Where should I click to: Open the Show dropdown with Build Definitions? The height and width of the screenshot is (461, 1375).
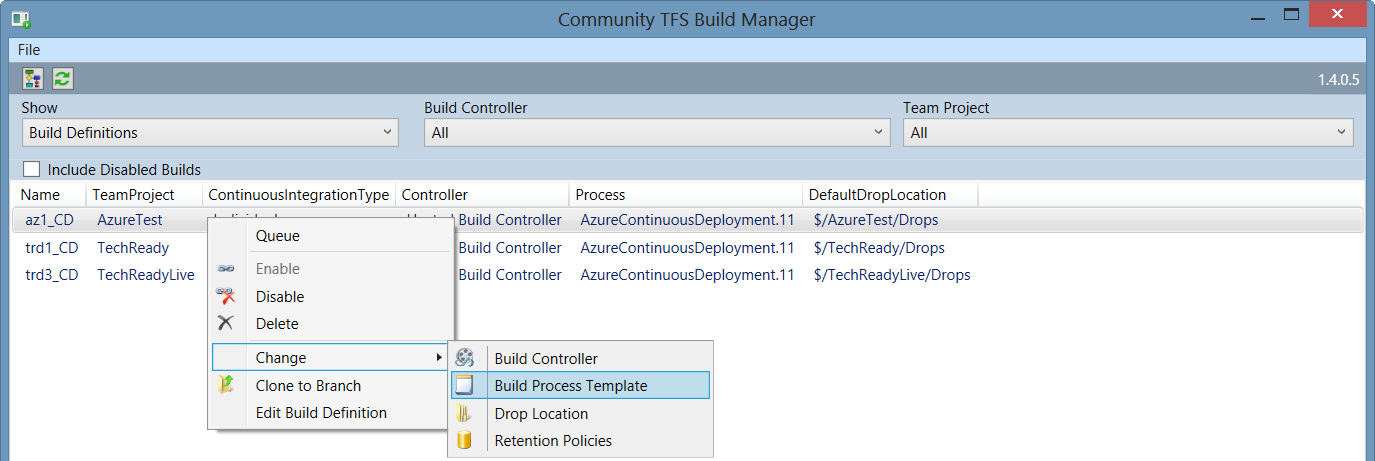pyautogui.click(x=210, y=132)
